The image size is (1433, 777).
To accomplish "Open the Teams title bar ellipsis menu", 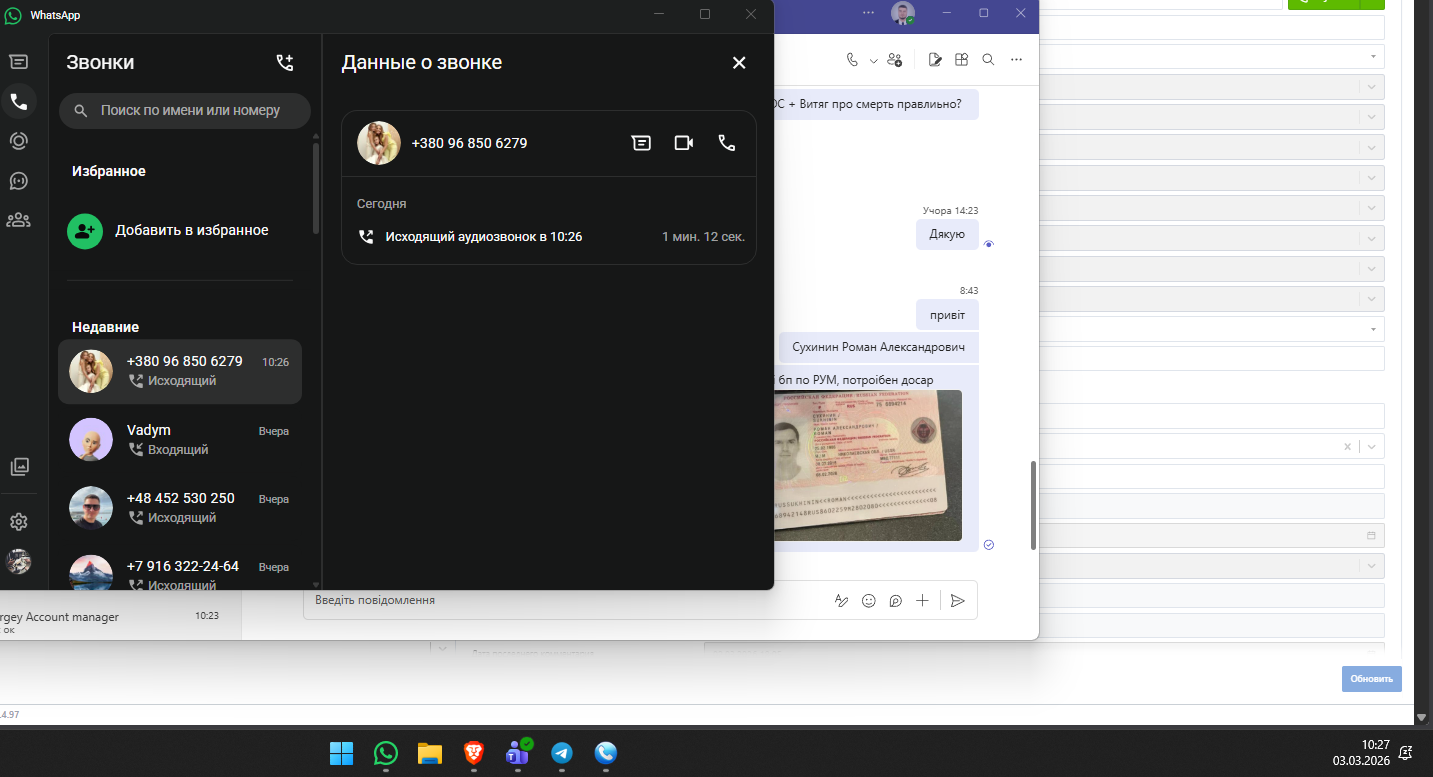I will coord(868,13).
